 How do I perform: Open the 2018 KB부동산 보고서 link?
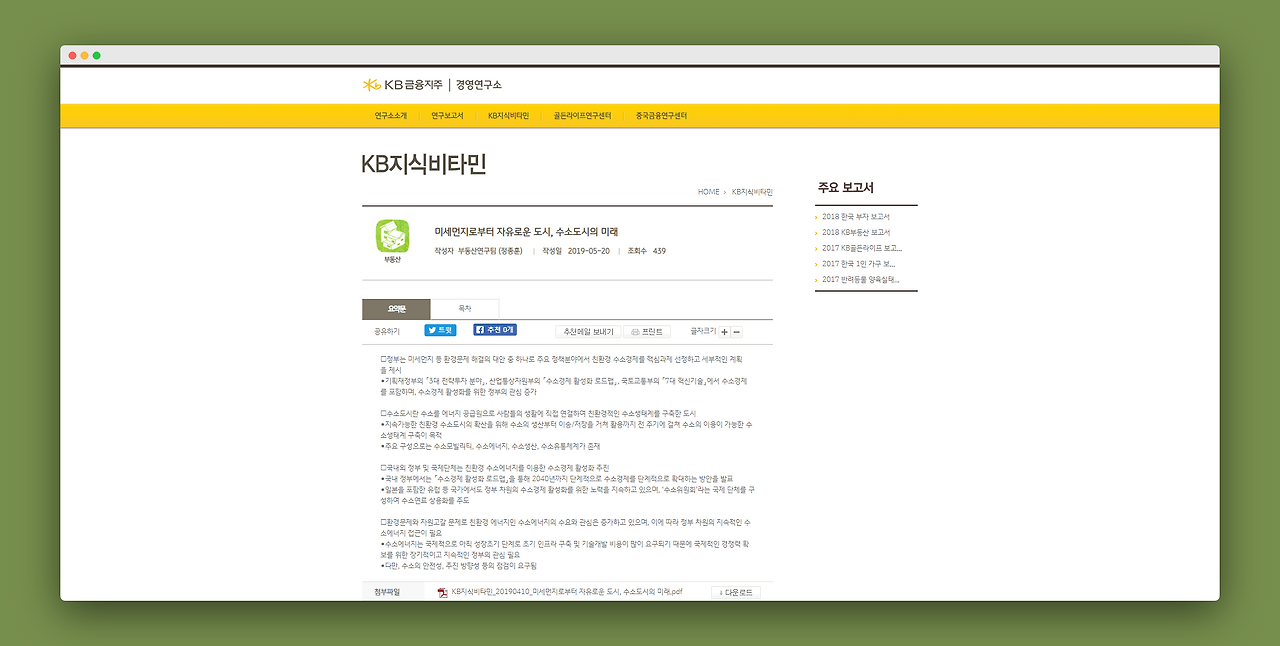pyautogui.click(x=856, y=232)
